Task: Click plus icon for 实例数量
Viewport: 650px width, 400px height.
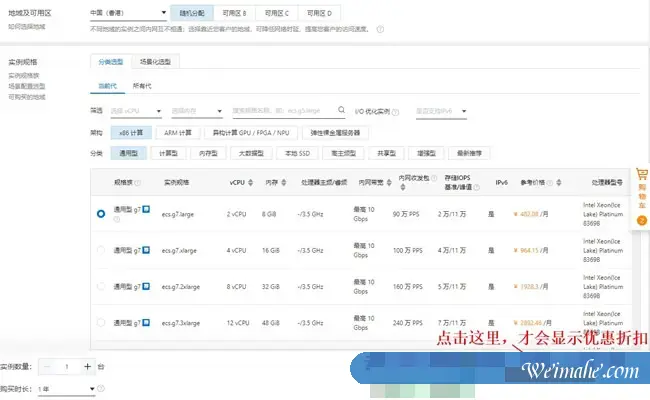Action: coord(88,367)
